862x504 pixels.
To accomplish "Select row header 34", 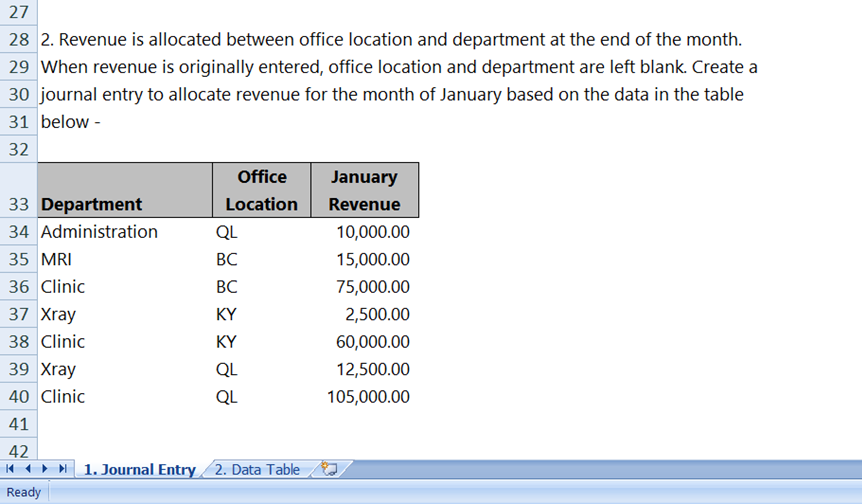I will click(19, 232).
